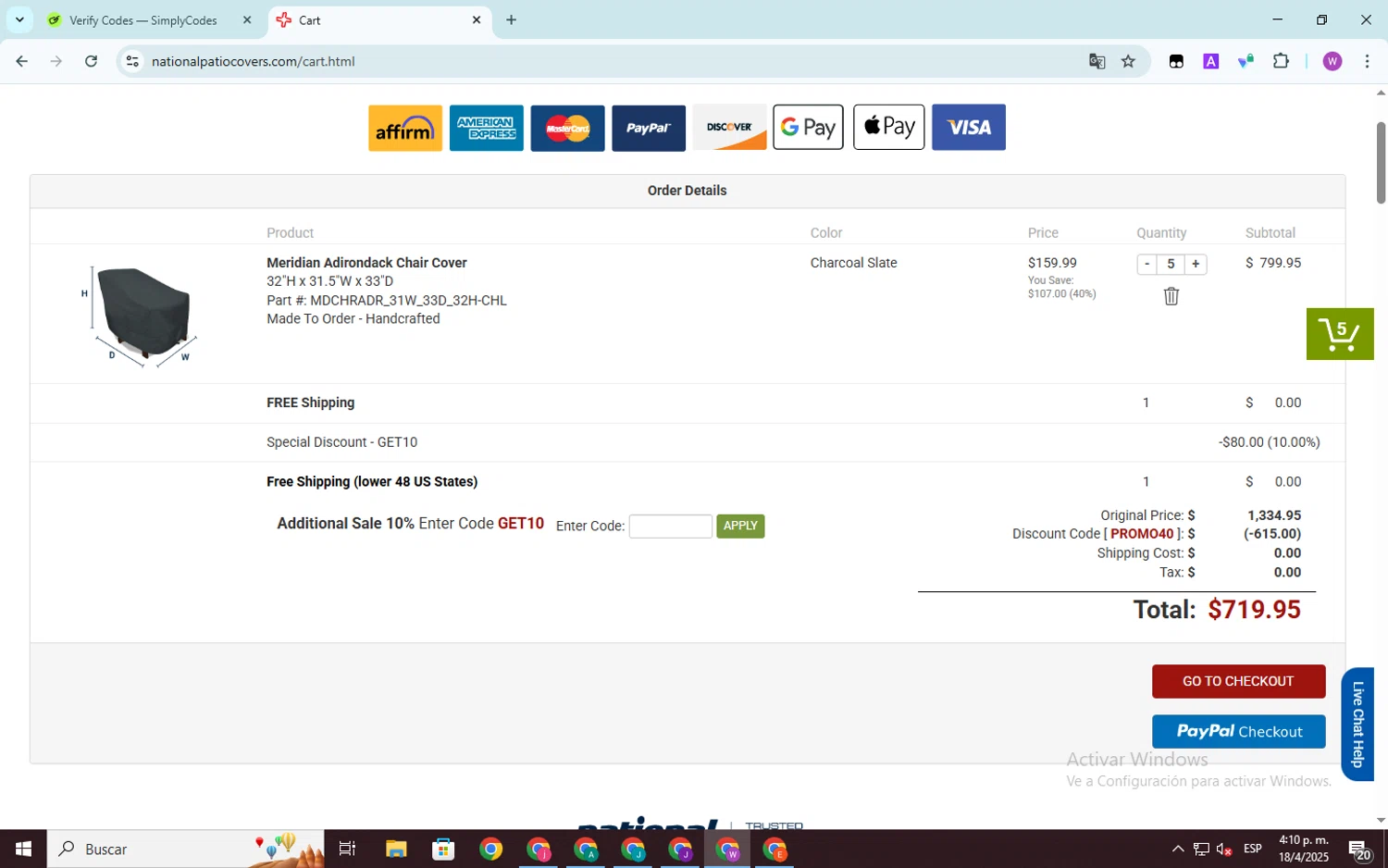The height and width of the screenshot is (868, 1388).
Task: Open the Adirondack chair cover thumbnail
Action: click(x=141, y=315)
